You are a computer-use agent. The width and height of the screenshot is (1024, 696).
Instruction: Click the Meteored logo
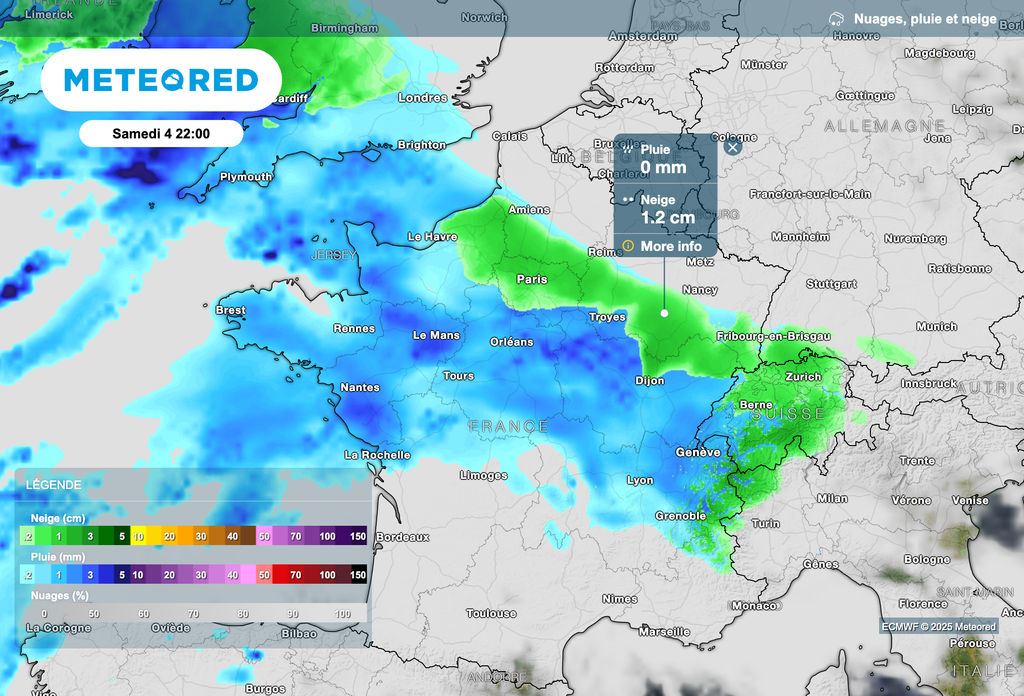click(x=160, y=80)
